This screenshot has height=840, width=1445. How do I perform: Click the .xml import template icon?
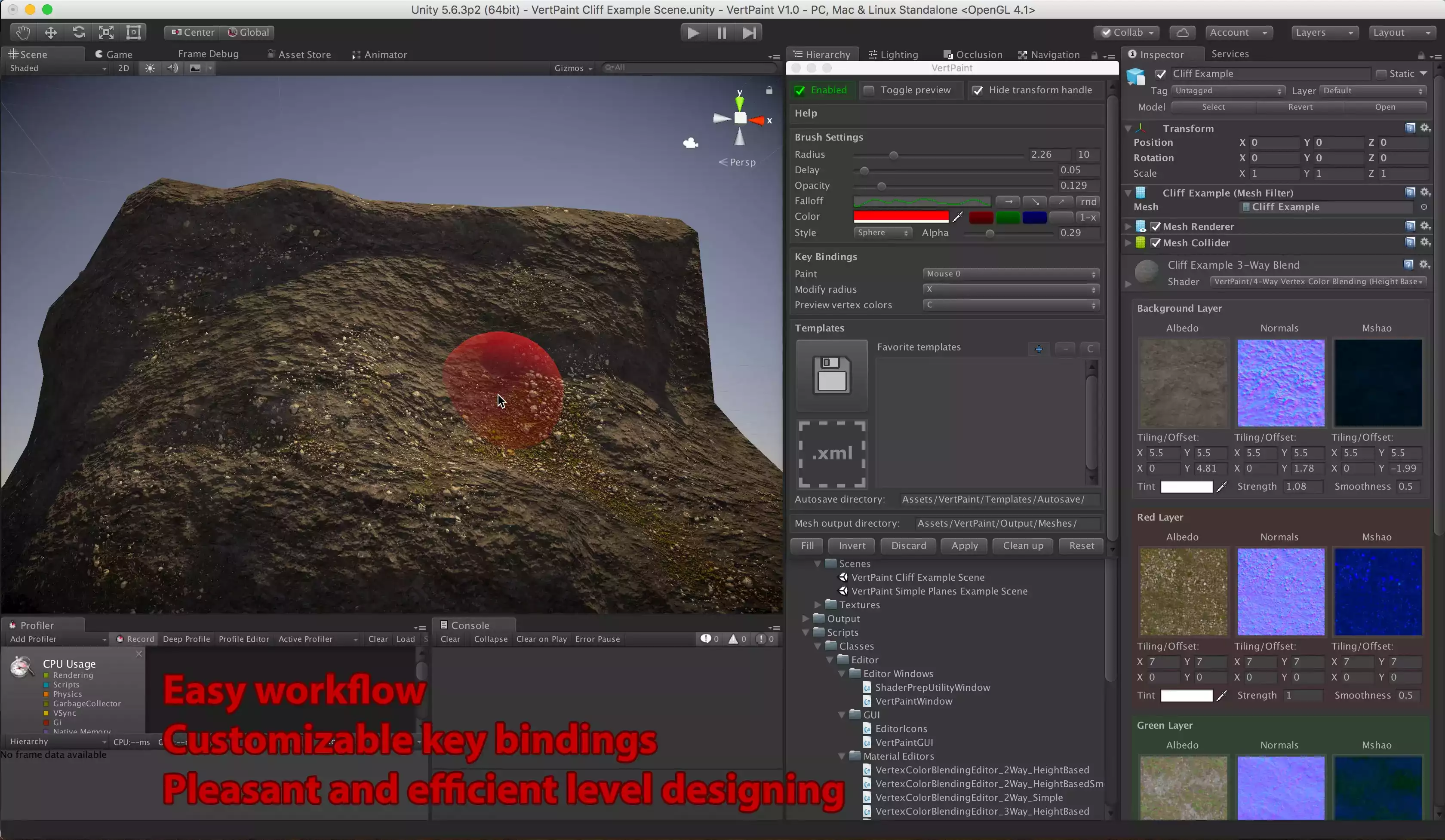(831, 454)
